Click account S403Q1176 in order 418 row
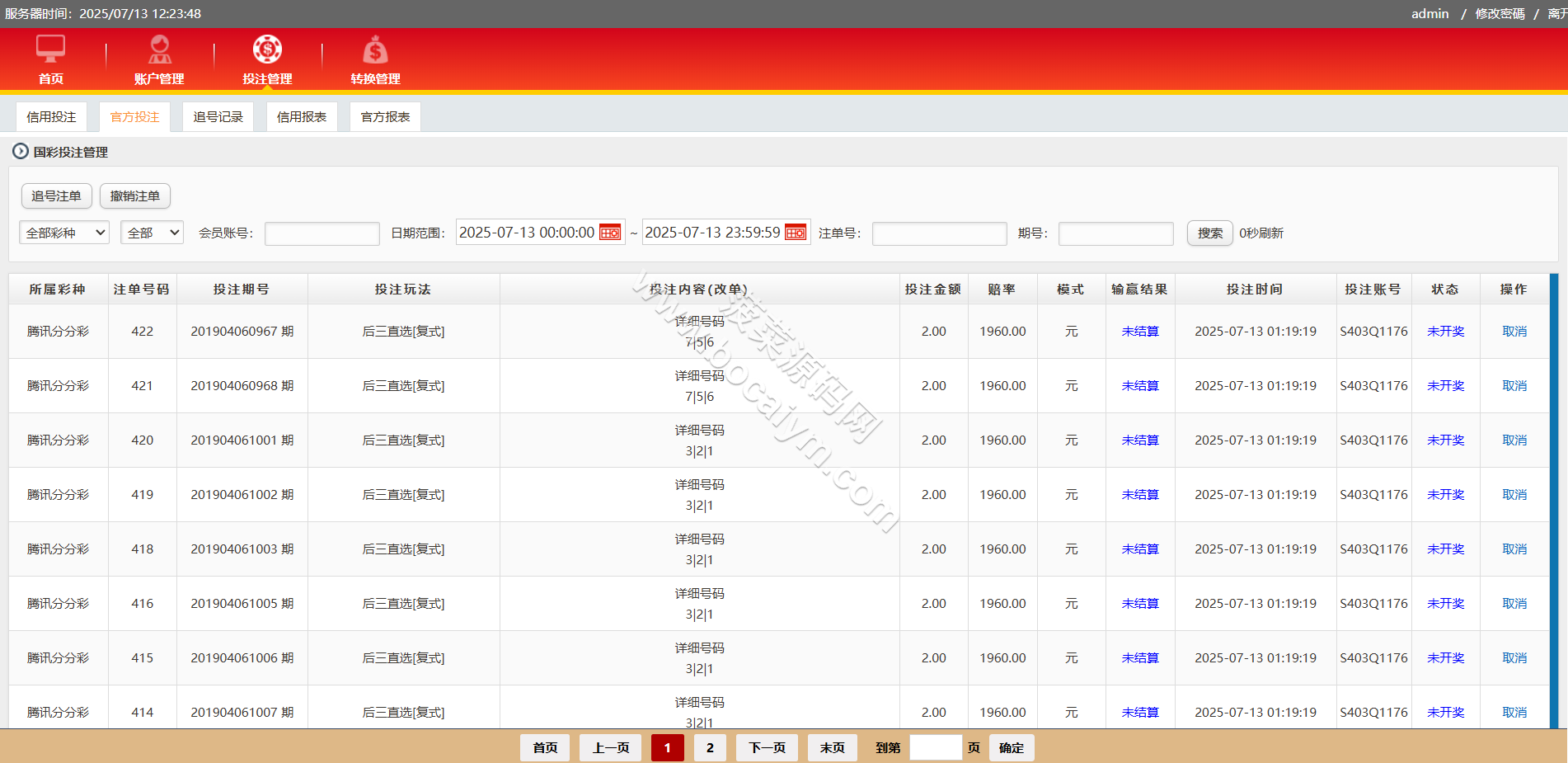The width and height of the screenshot is (1568, 763). [x=1373, y=549]
